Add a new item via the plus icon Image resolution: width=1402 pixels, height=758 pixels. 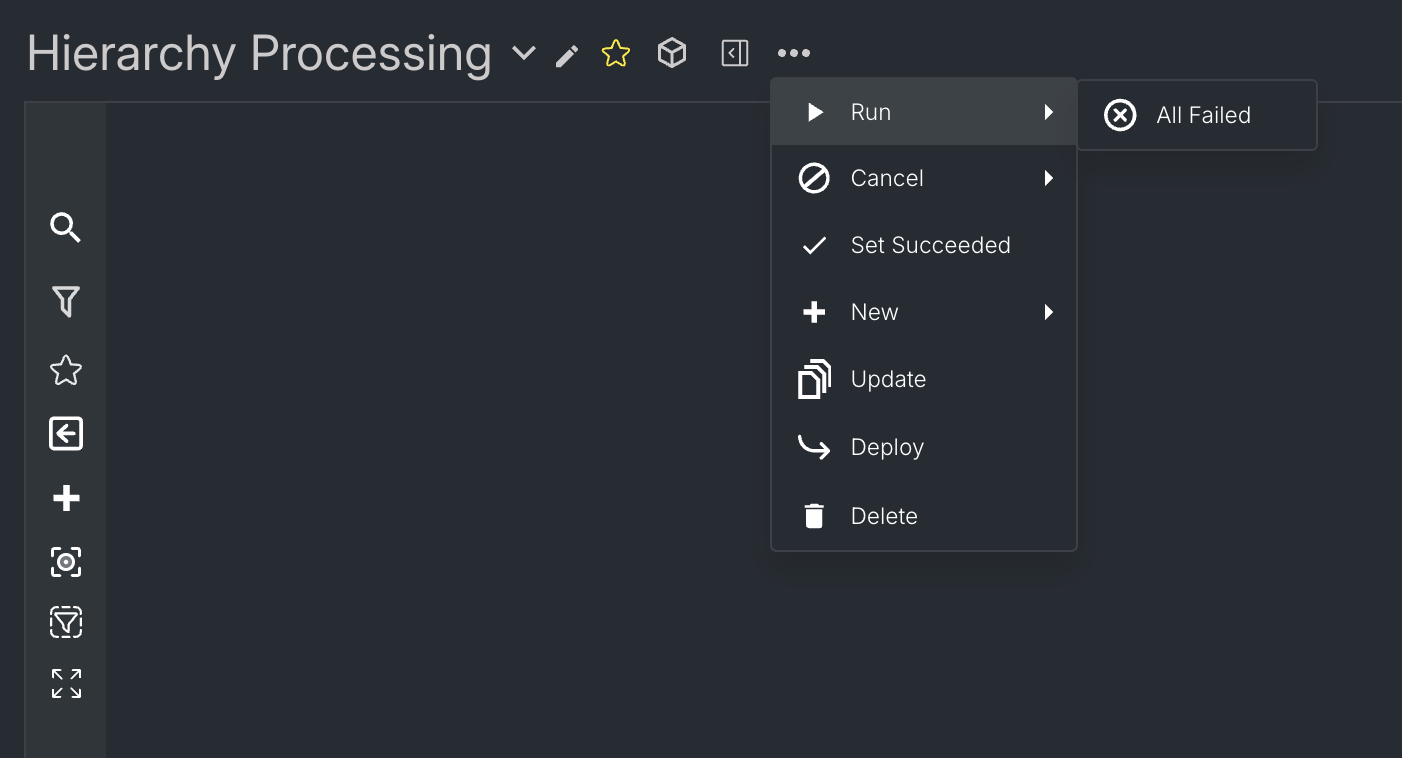[65, 498]
